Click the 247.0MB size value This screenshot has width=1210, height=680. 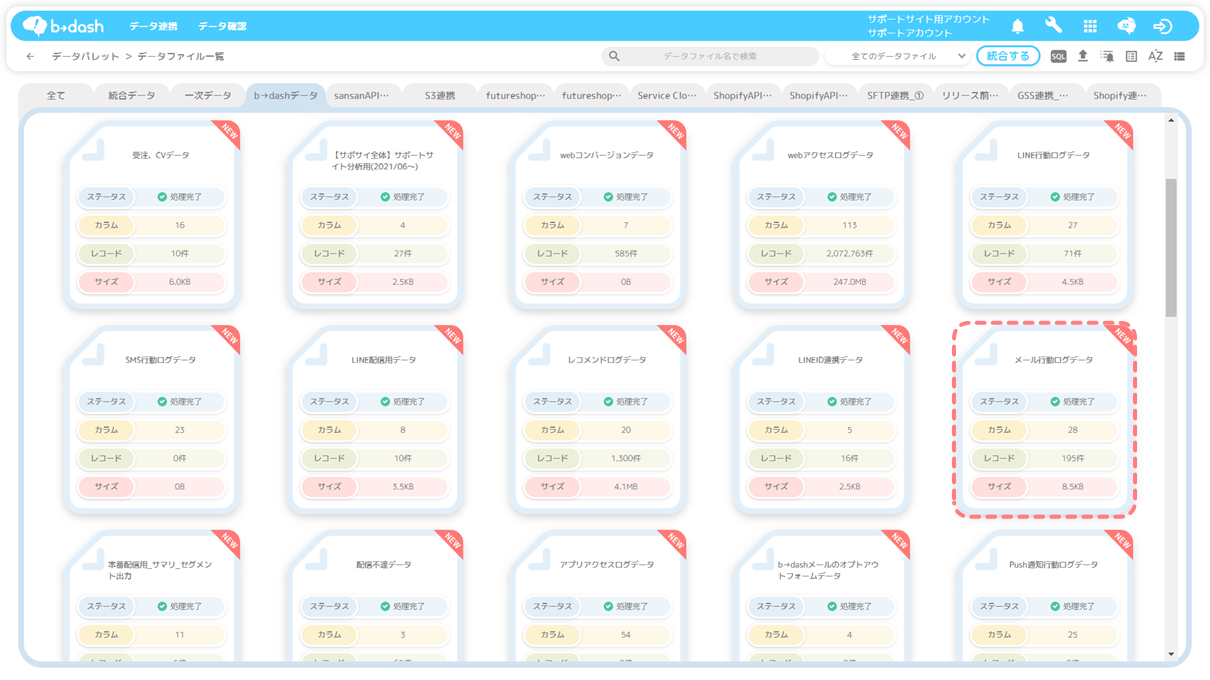pyautogui.click(x=849, y=282)
